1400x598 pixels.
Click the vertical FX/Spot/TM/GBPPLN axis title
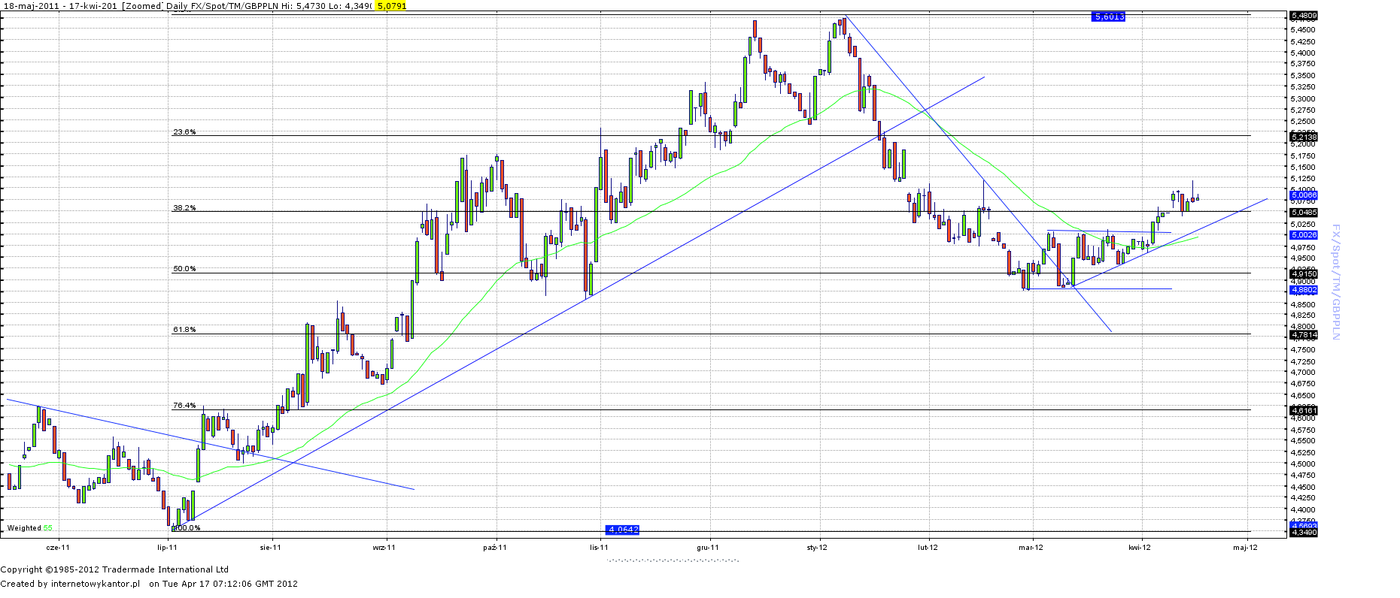point(1335,282)
